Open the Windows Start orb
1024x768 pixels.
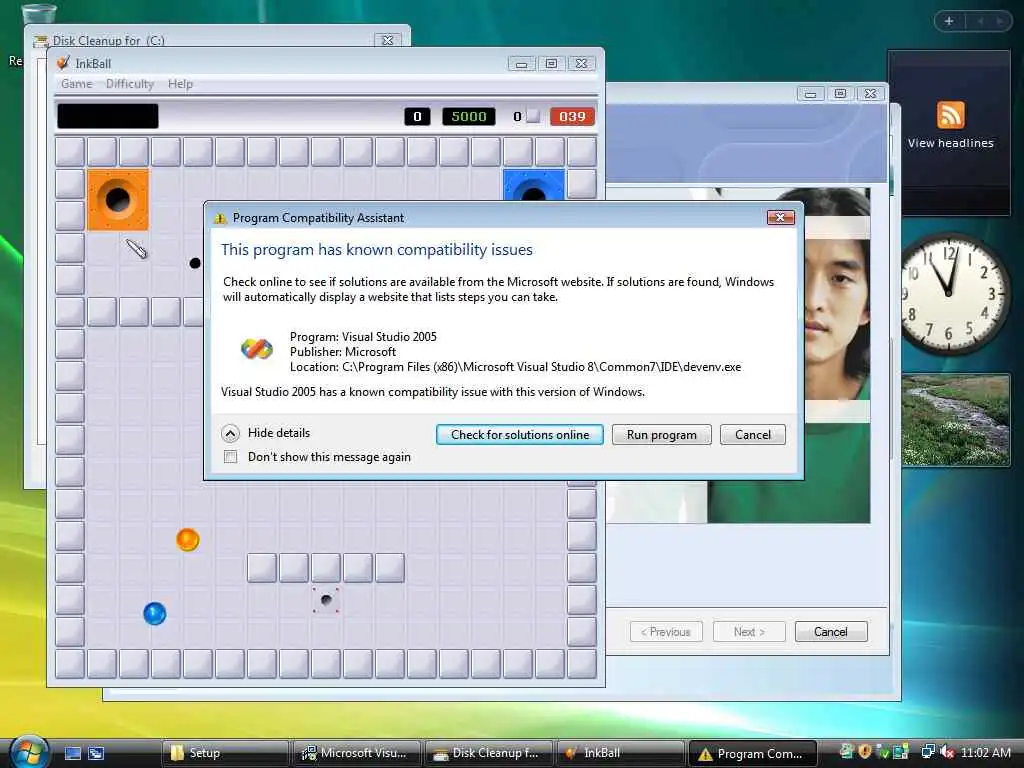tap(29, 752)
